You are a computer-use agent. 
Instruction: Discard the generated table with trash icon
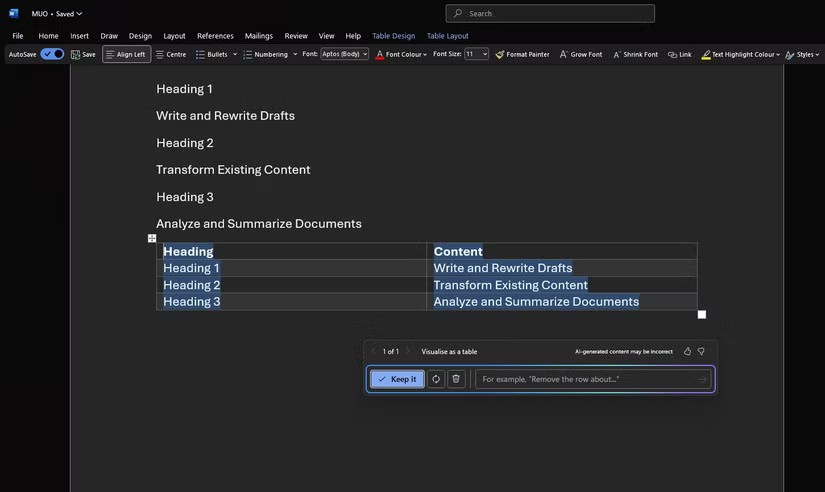pos(456,379)
